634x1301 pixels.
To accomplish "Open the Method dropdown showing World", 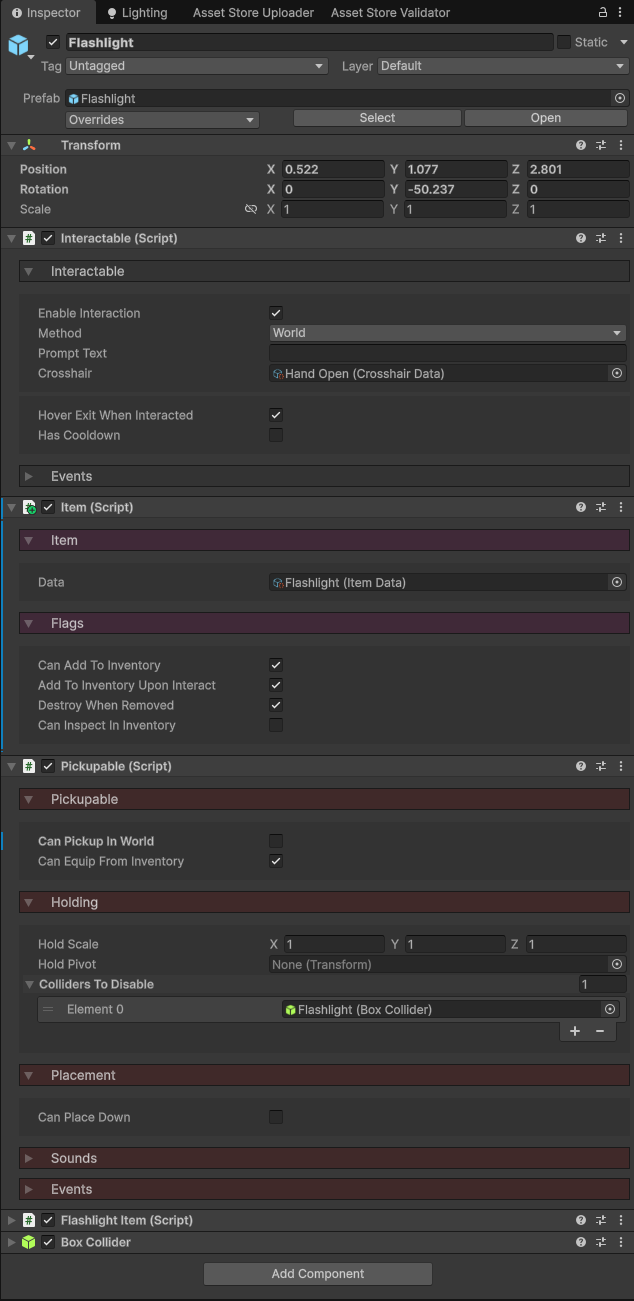I will [447, 333].
